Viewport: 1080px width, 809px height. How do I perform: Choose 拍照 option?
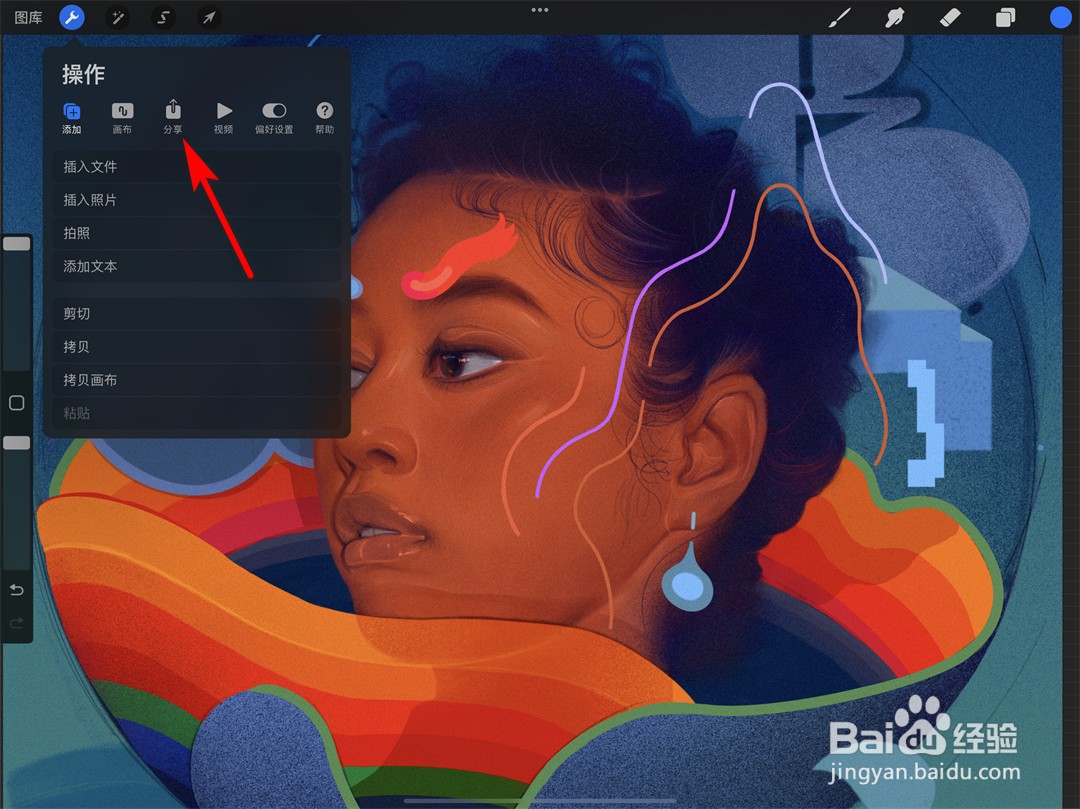tap(197, 233)
